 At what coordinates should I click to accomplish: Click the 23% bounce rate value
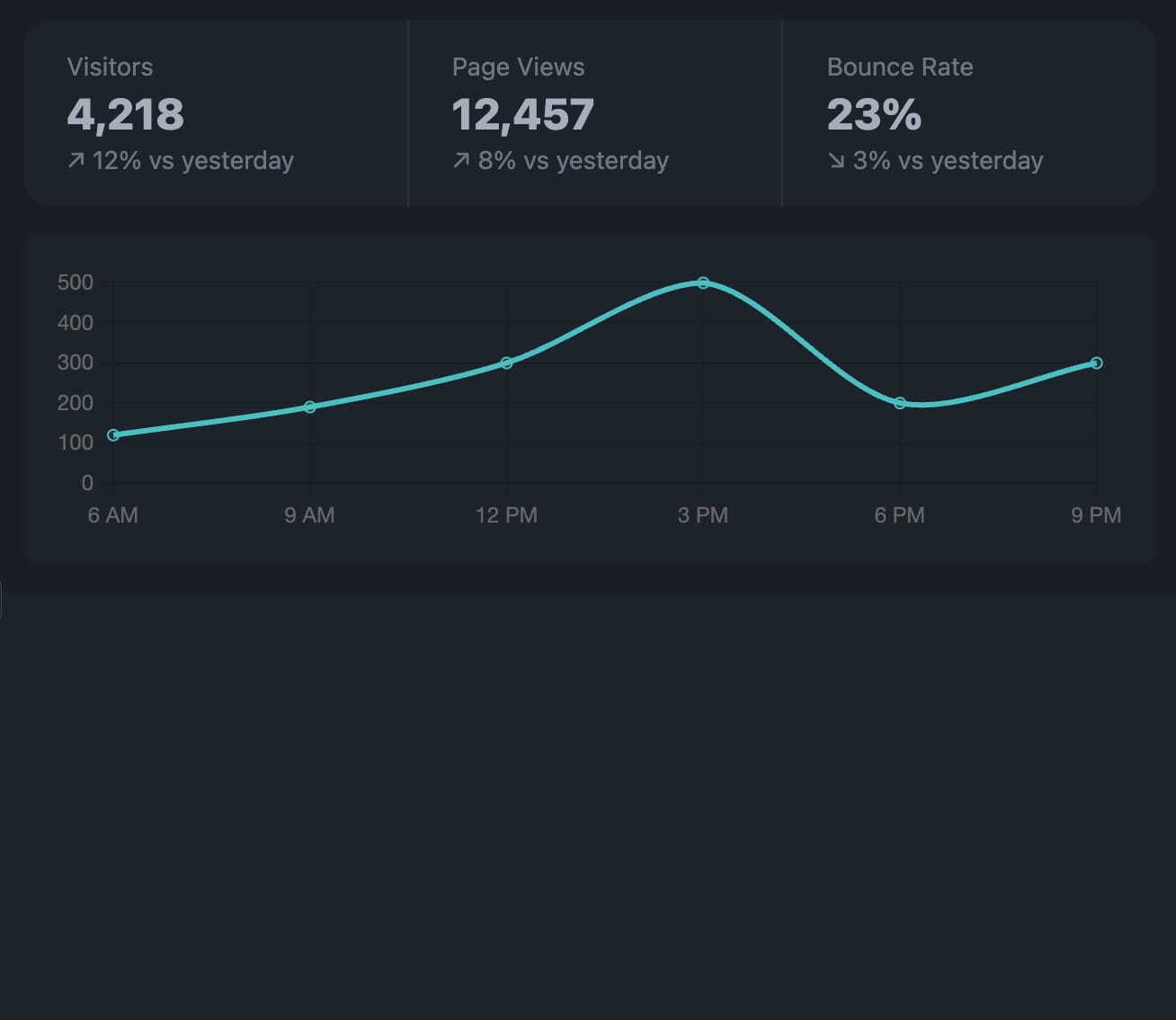pos(874,114)
